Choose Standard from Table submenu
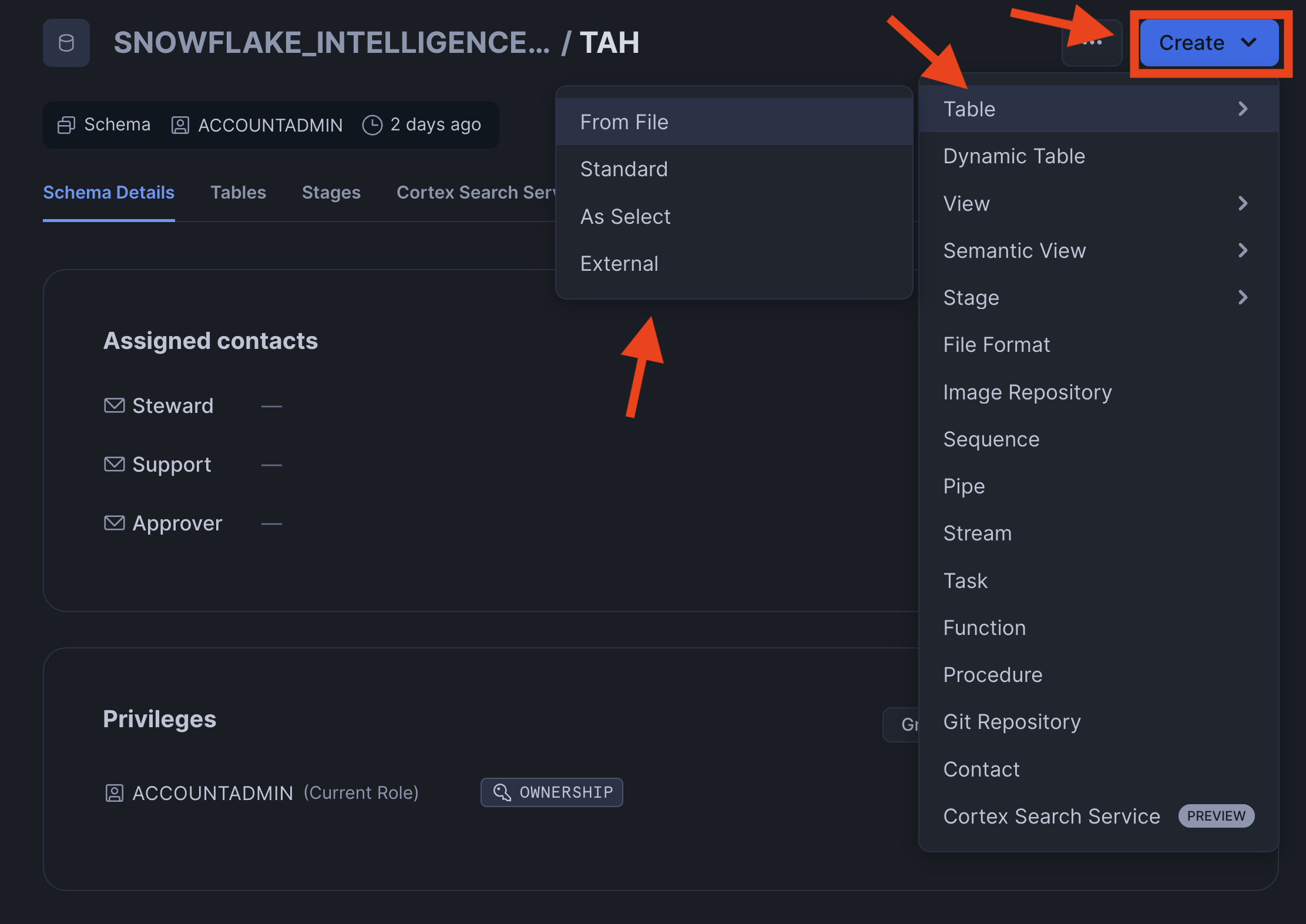 coord(624,169)
